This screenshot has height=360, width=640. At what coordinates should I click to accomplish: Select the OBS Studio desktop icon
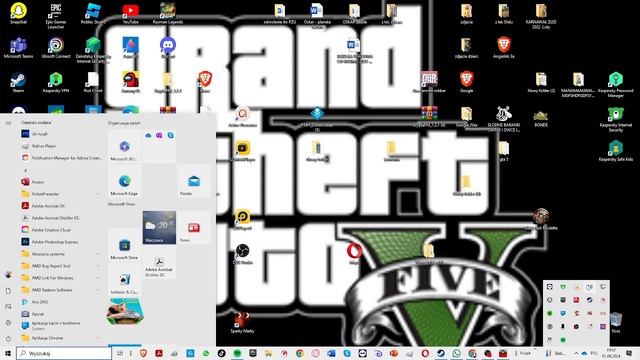click(242, 254)
